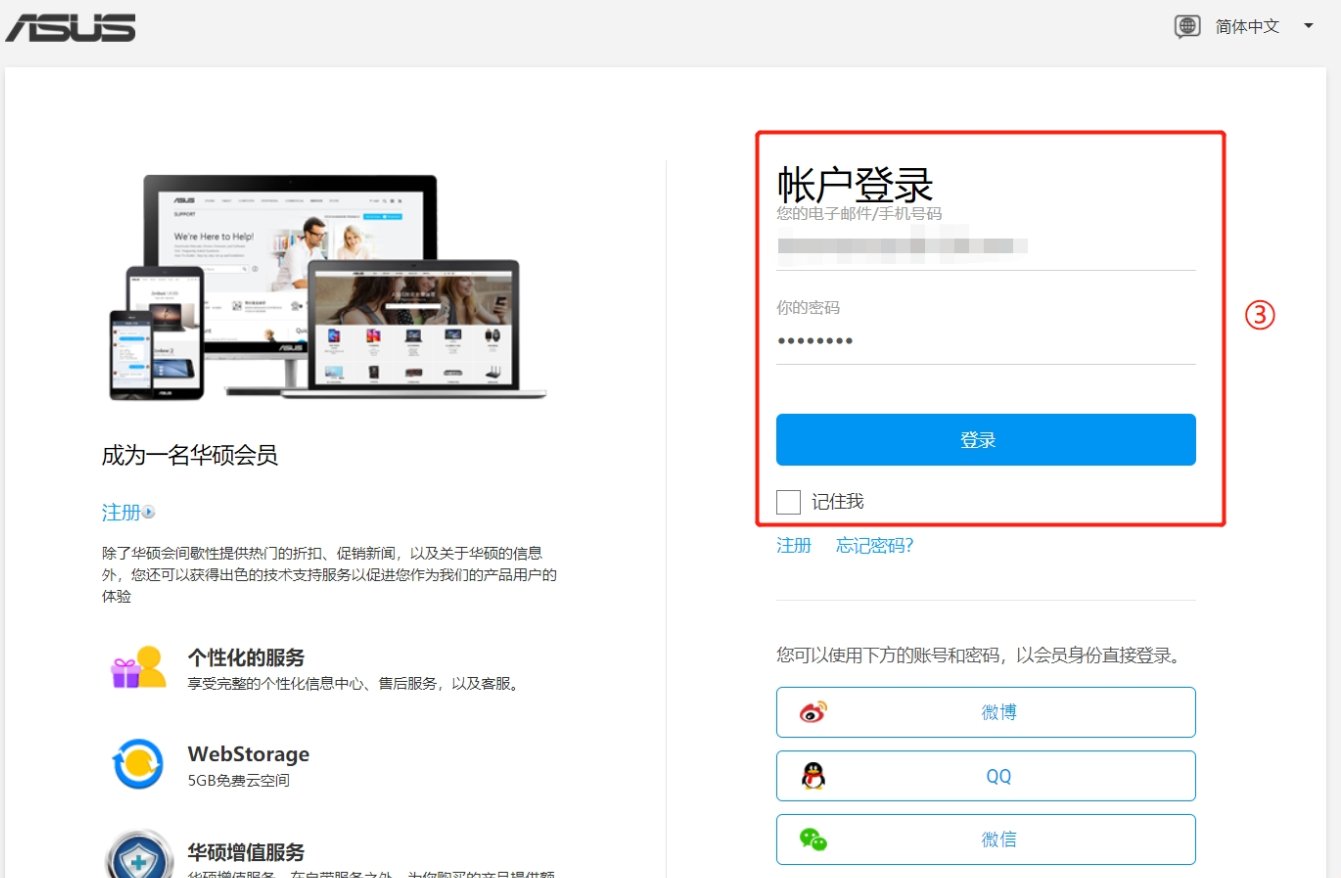Log in with the QQ button
This screenshot has height=878, width=1341.
[986, 775]
